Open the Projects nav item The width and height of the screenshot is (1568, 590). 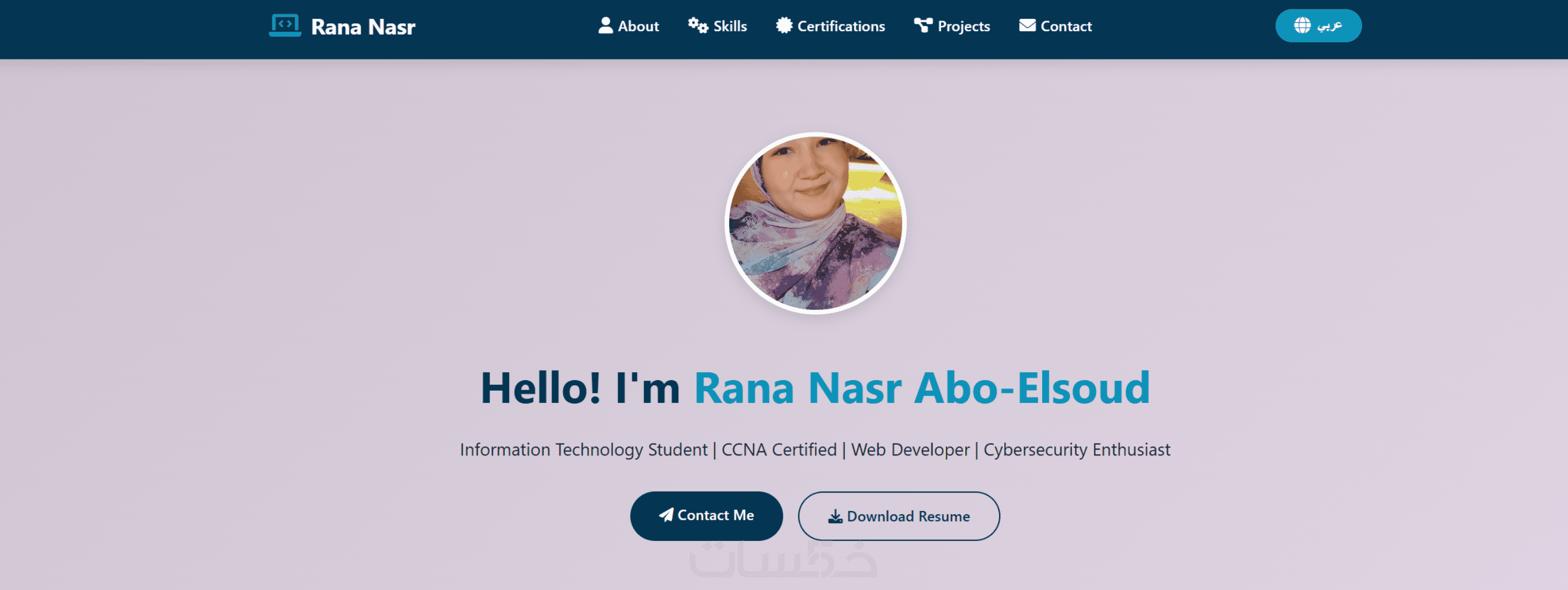click(964, 26)
